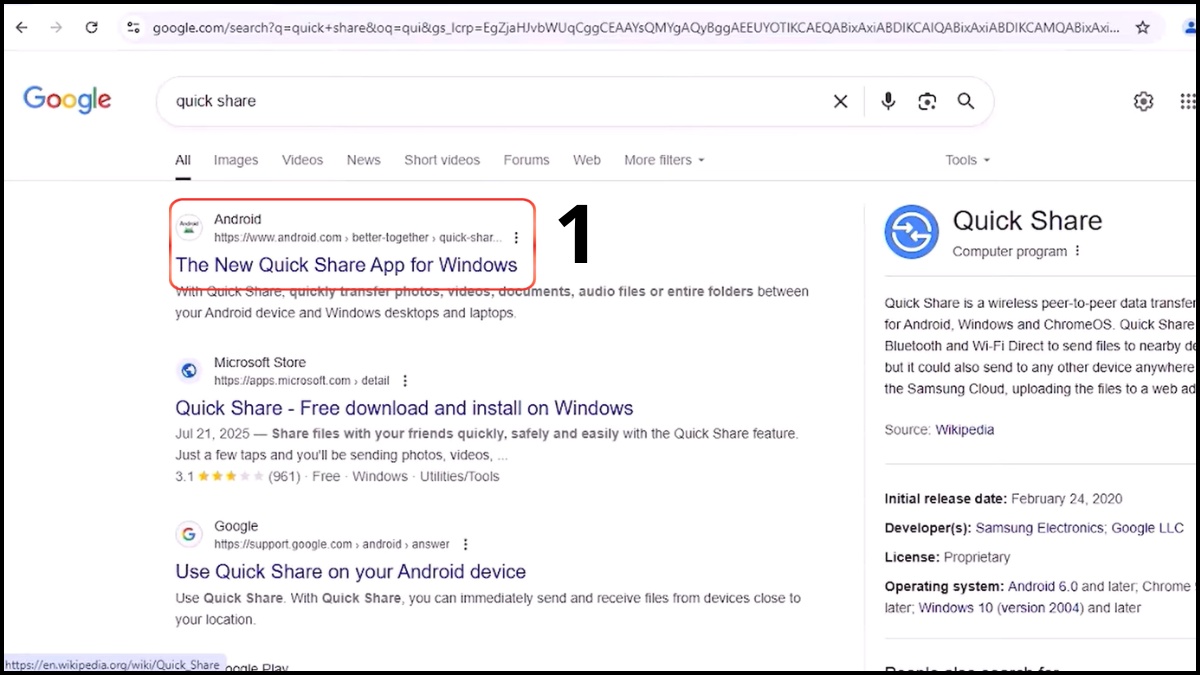Click the Google LLC developer link
Image resolution: width=1200 pixels, height=675 pixels.
pyautogui.click(x=1148, y=528)
